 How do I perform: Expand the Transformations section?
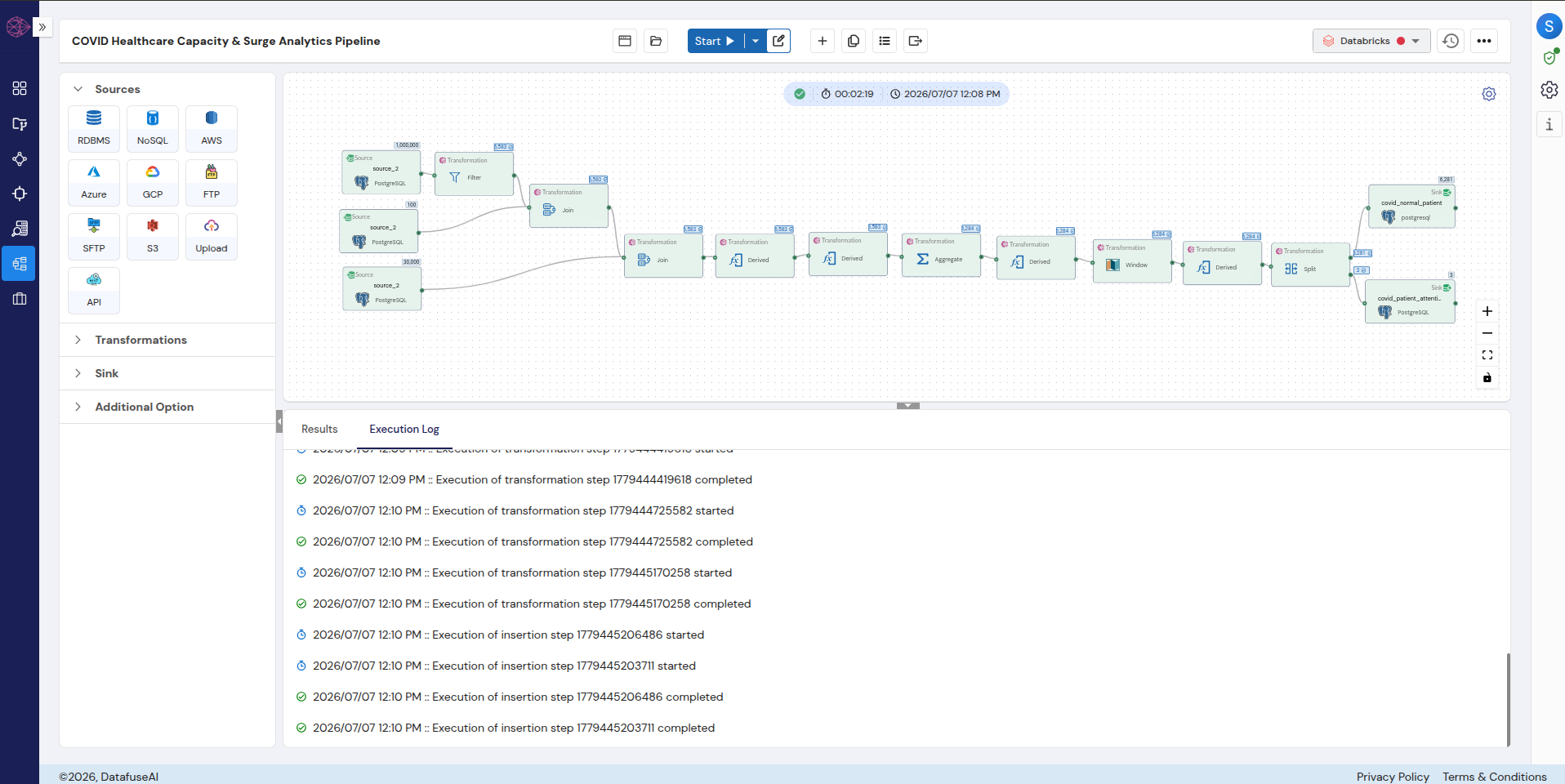(78, 340)
